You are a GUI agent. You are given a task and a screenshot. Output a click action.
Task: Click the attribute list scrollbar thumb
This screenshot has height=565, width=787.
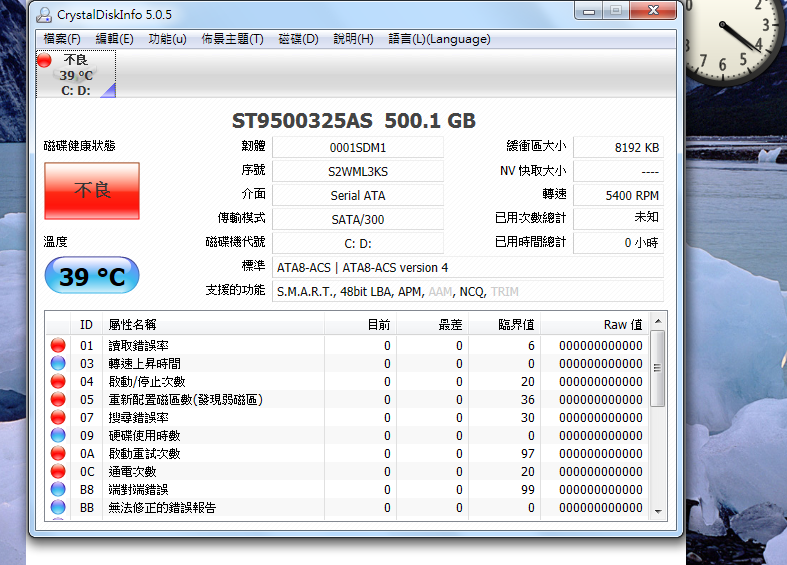pos(658,368)
